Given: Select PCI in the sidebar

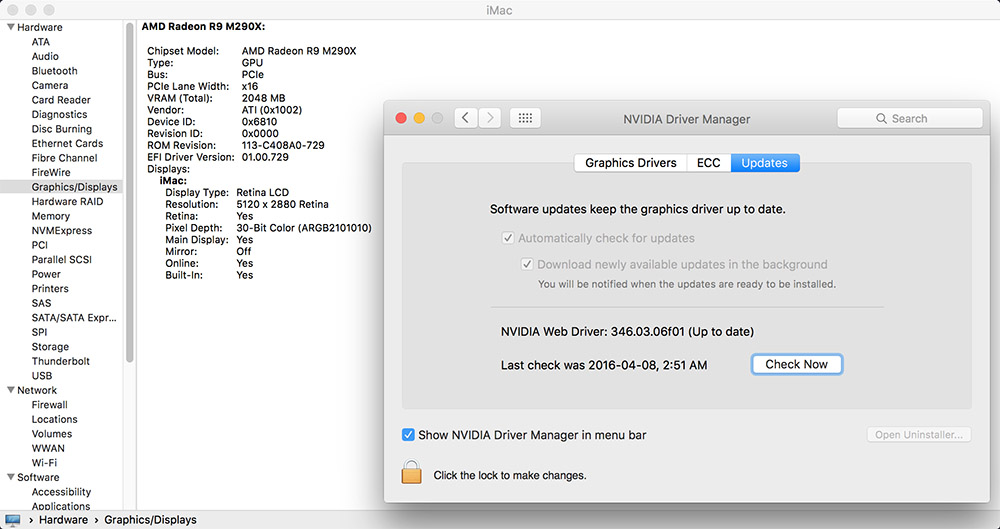Looking at the screenshot, I should pyautogui.click(x=40, y=245).
